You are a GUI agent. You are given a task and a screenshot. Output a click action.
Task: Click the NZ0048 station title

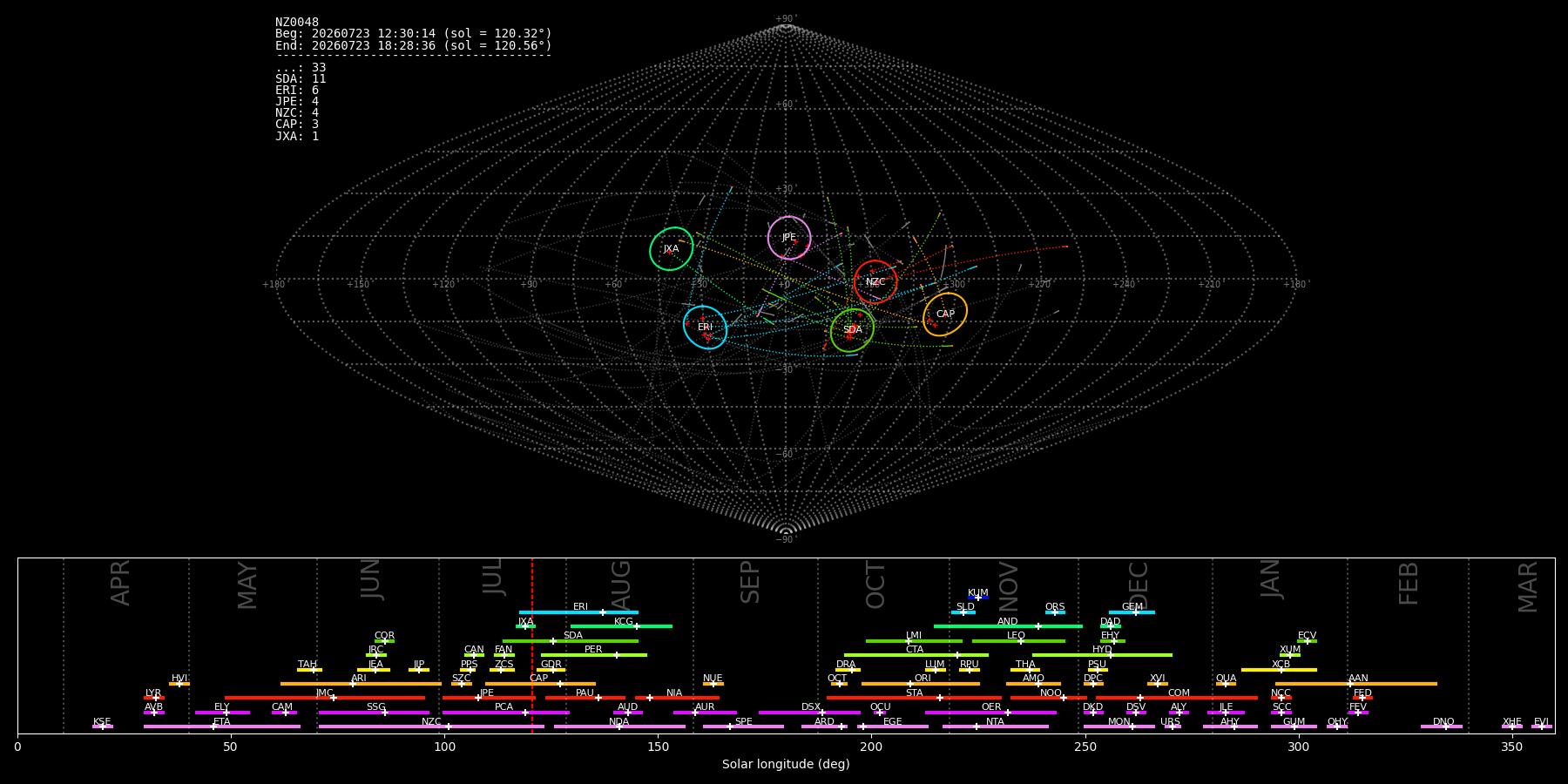297,23
